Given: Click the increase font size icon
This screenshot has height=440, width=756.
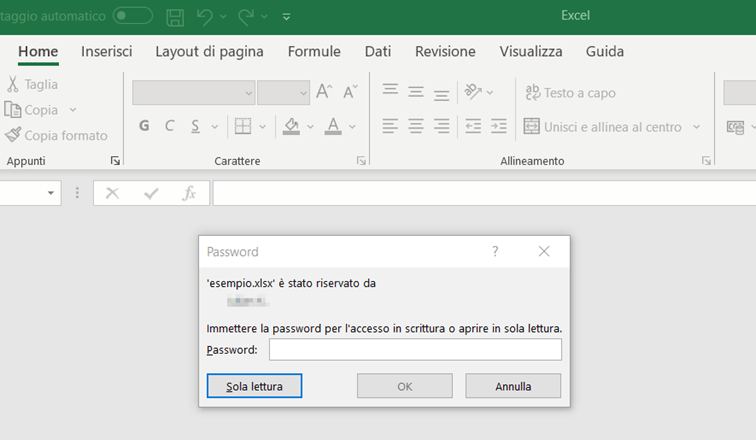Looking at the screenshot, I should [324, 91].
